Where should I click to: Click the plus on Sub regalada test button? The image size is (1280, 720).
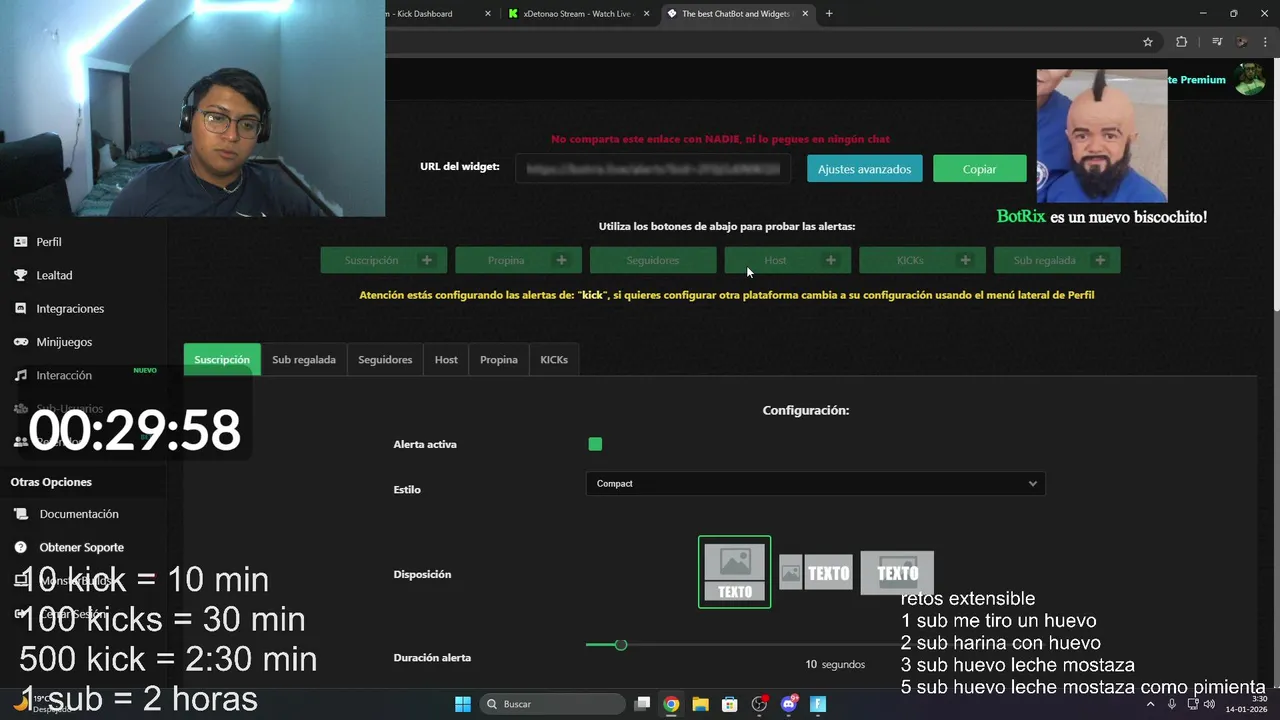(x=1100, y=260)
